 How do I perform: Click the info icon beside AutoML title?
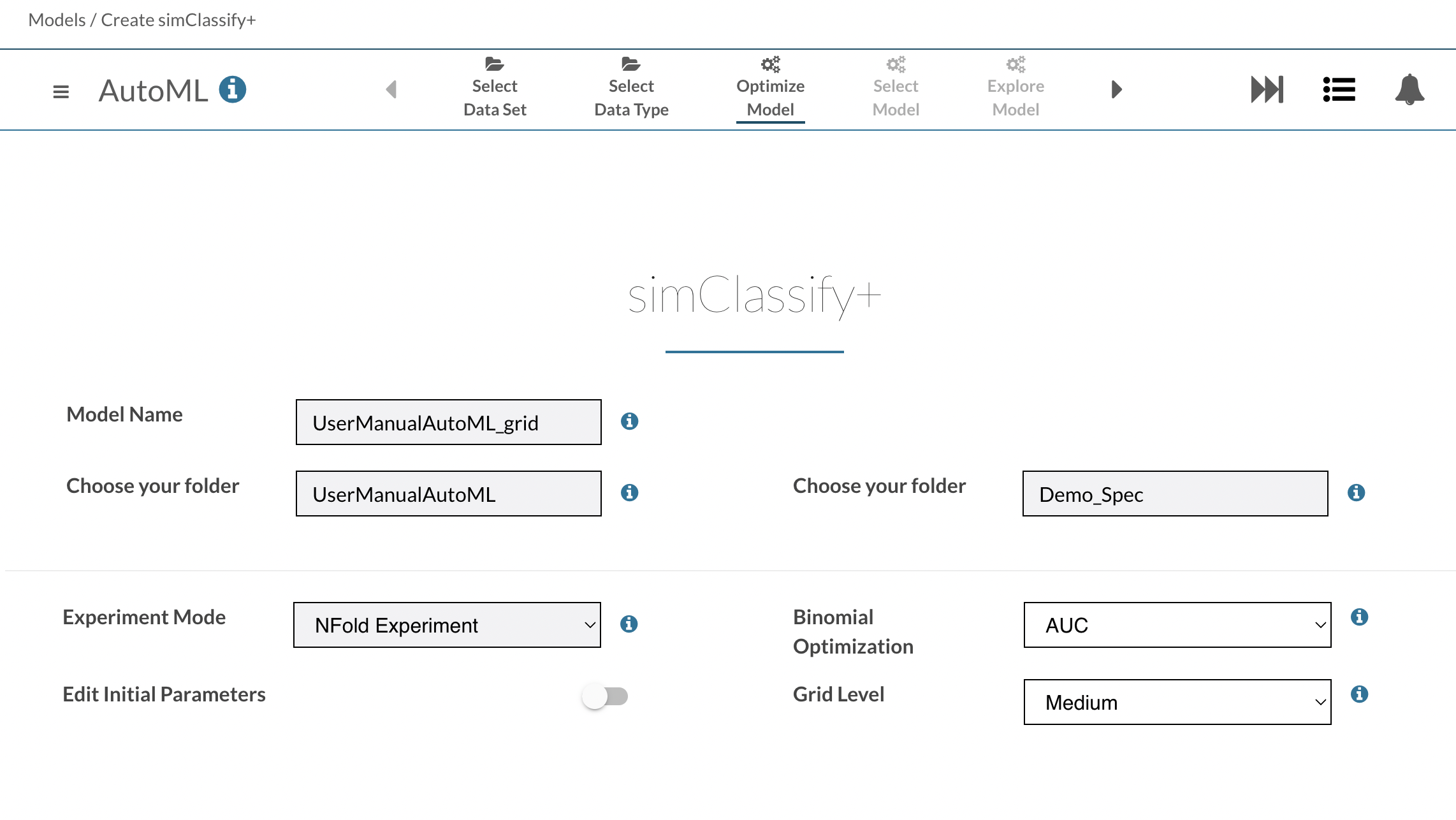pyautogui.click(x=233, y=89)
